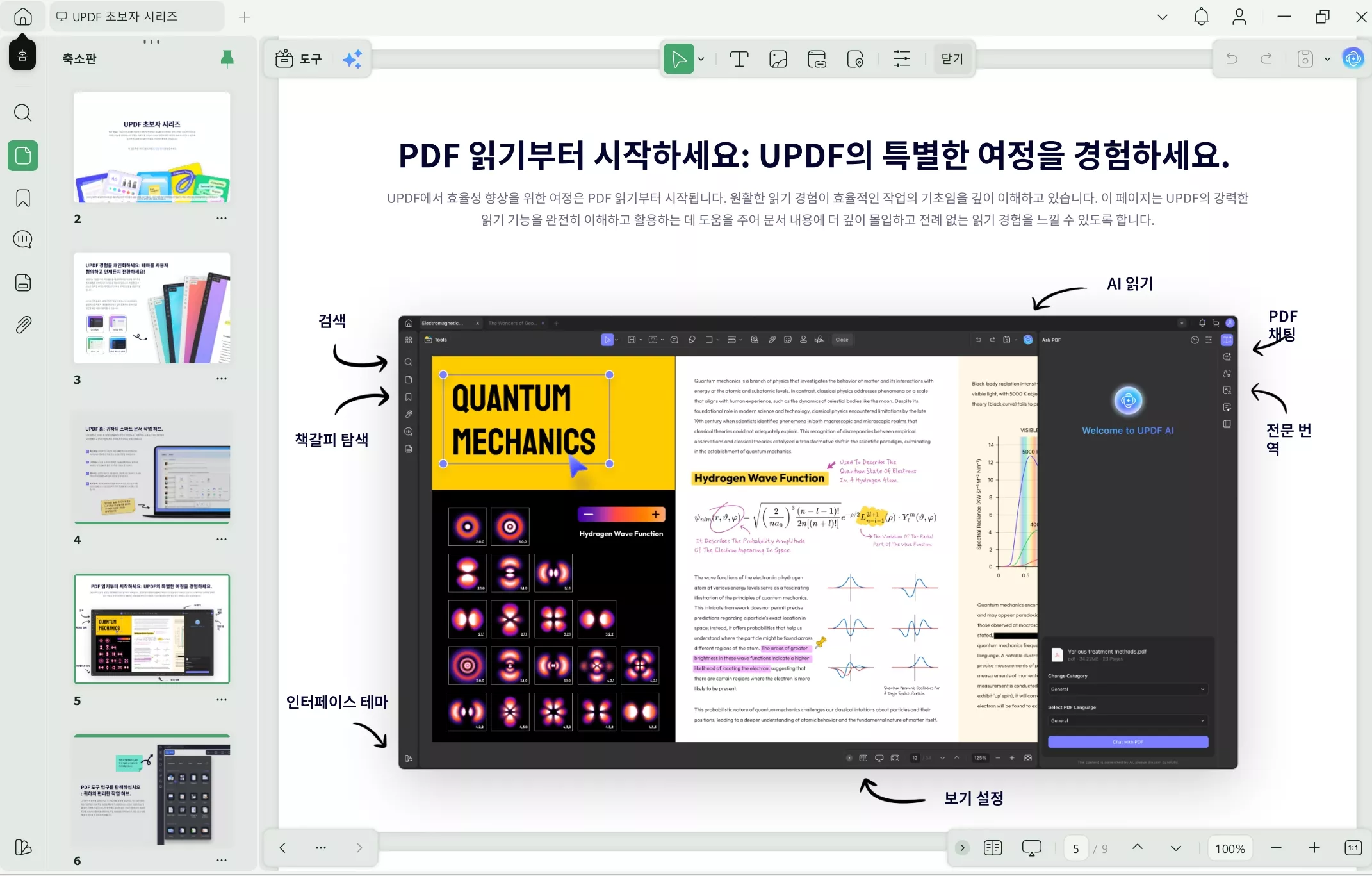1372x876 pixels.
Task: Go to previous page chevron
Action: coord(1138,847)
